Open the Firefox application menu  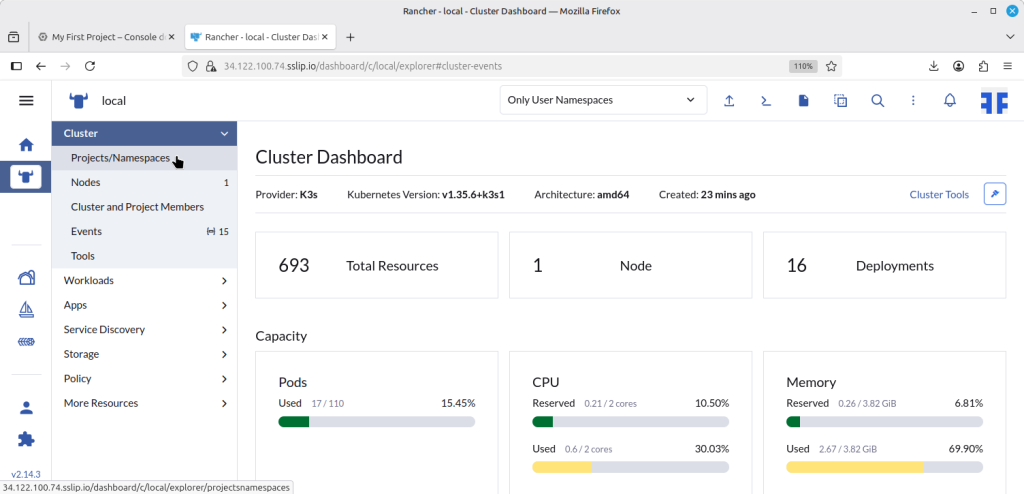(1008, 66)
